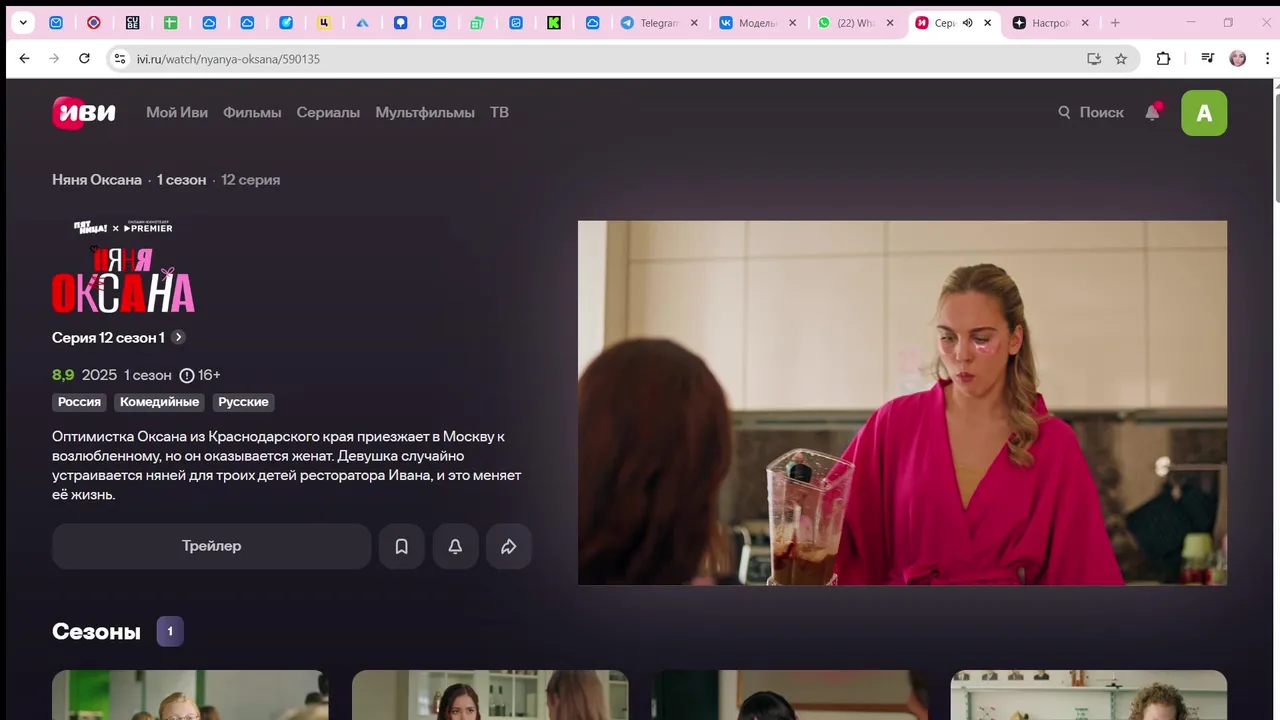Play the Трейлер
1280x720 pixels.
click(x=211, y=546)
